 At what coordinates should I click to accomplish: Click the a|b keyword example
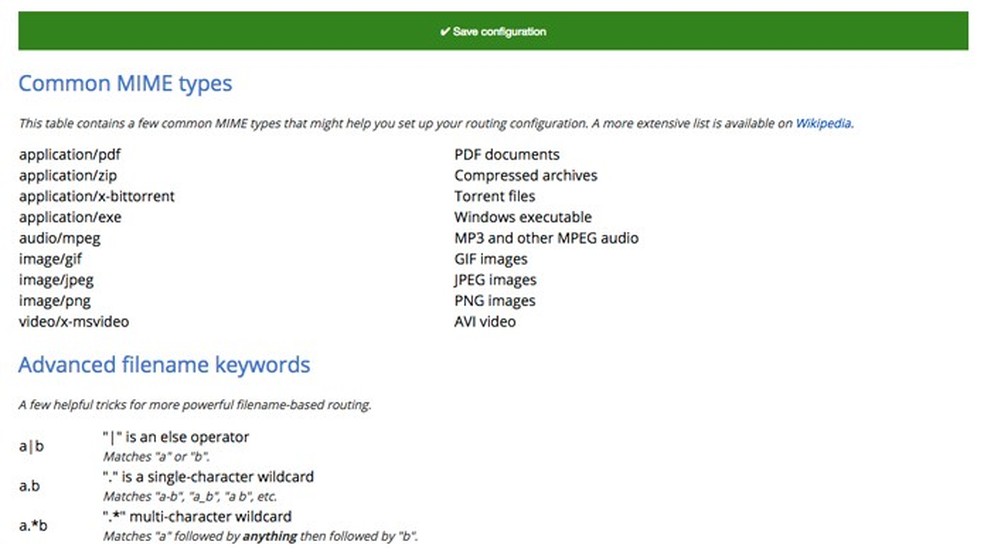coord(31,446)
